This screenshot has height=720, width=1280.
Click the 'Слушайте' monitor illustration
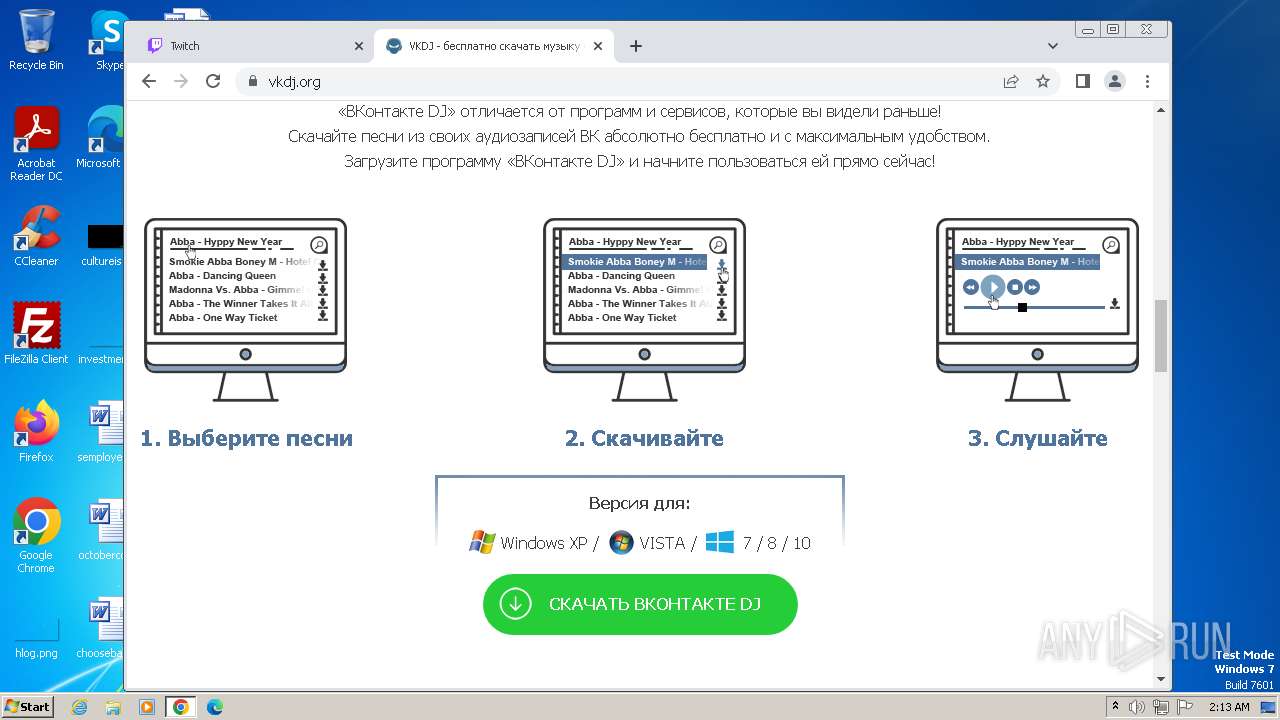(x=1037, y=310)
